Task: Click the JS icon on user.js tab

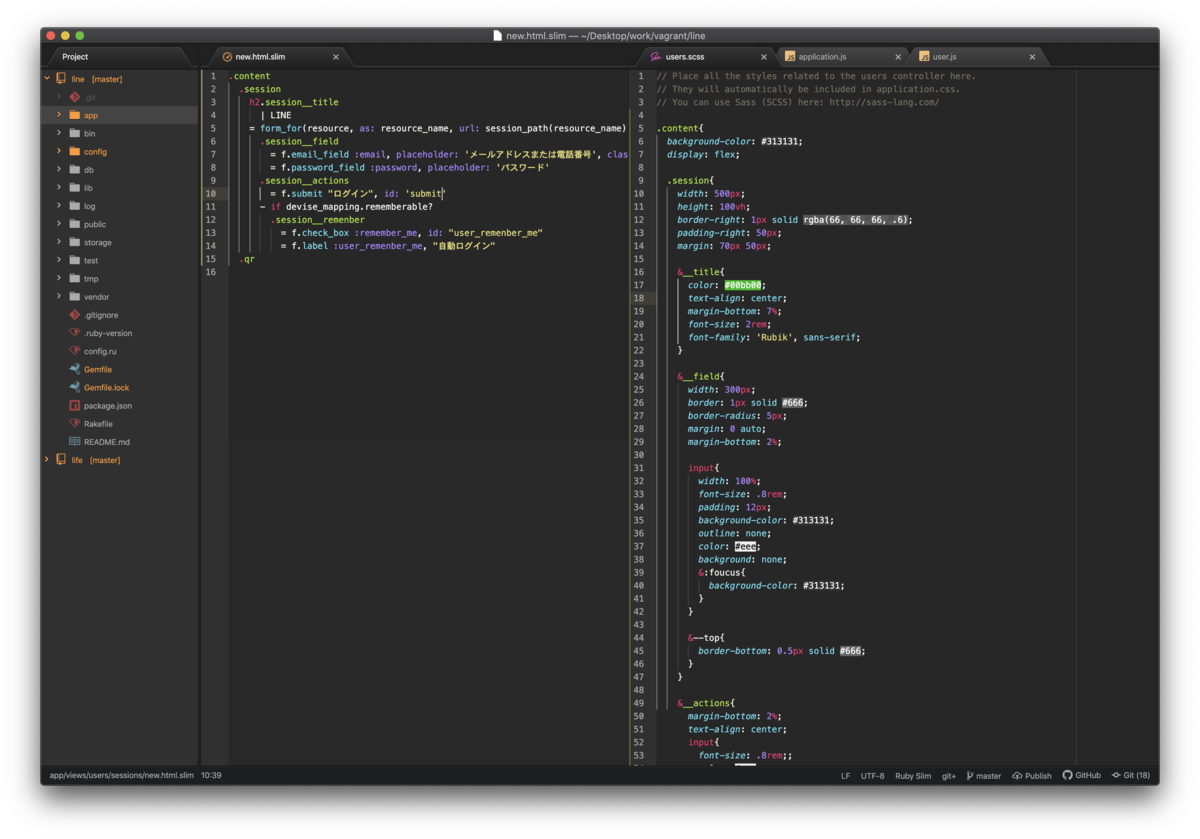Action: 924,57
